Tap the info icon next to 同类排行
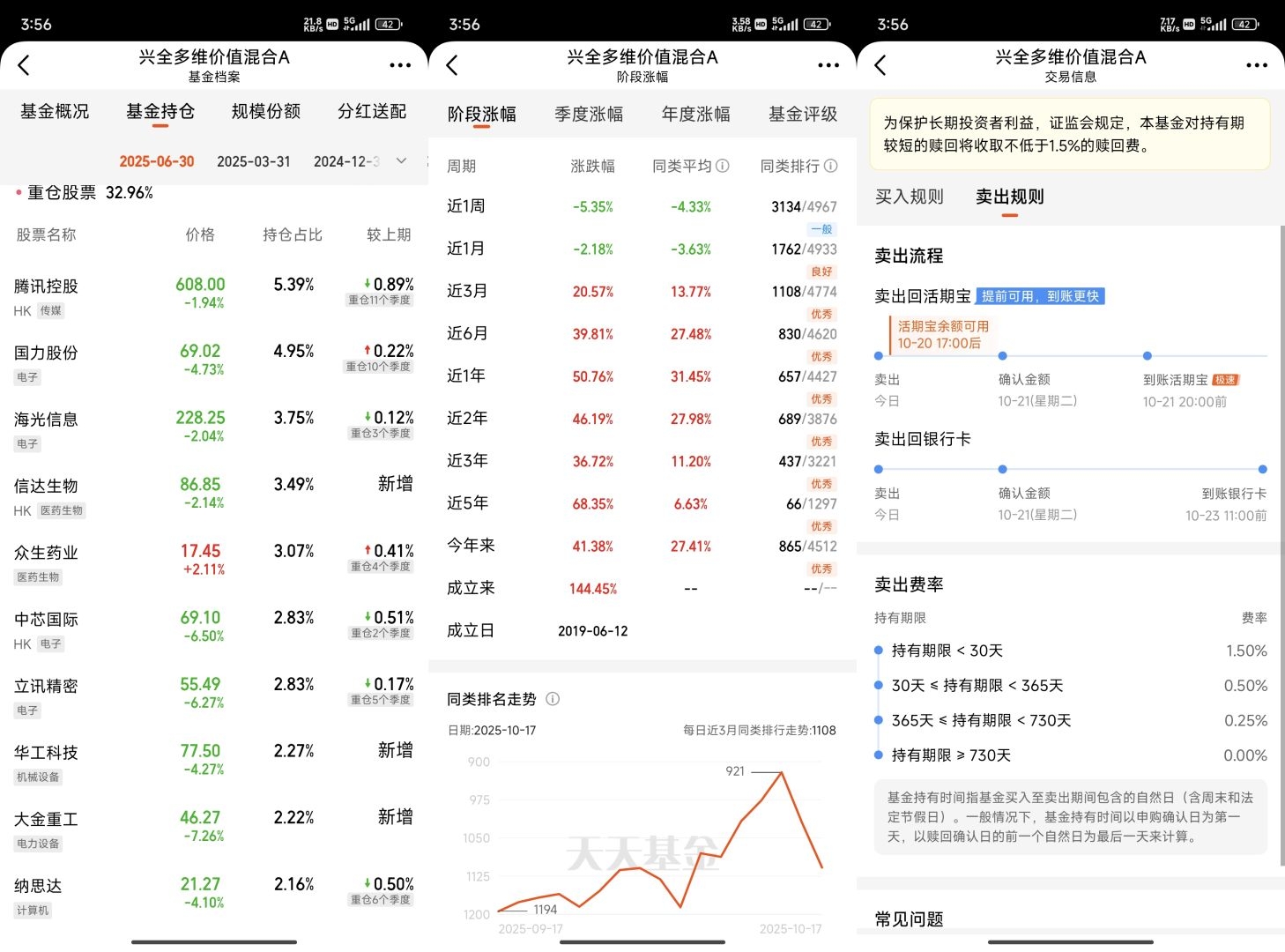The height and width of the screenshot is (952, 1285). point(830,166)
